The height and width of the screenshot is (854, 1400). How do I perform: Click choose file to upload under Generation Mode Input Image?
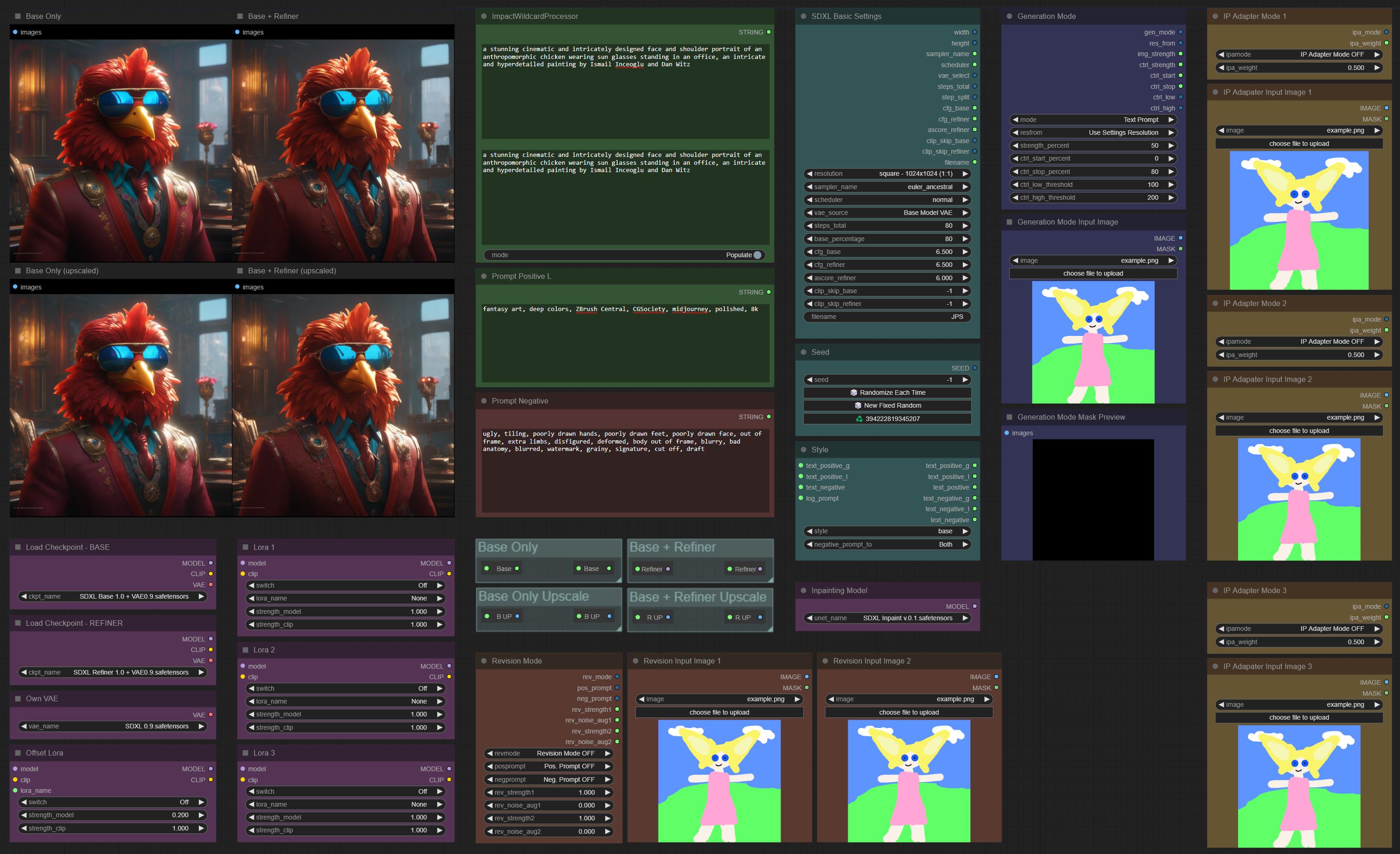tap(1093, 273)
